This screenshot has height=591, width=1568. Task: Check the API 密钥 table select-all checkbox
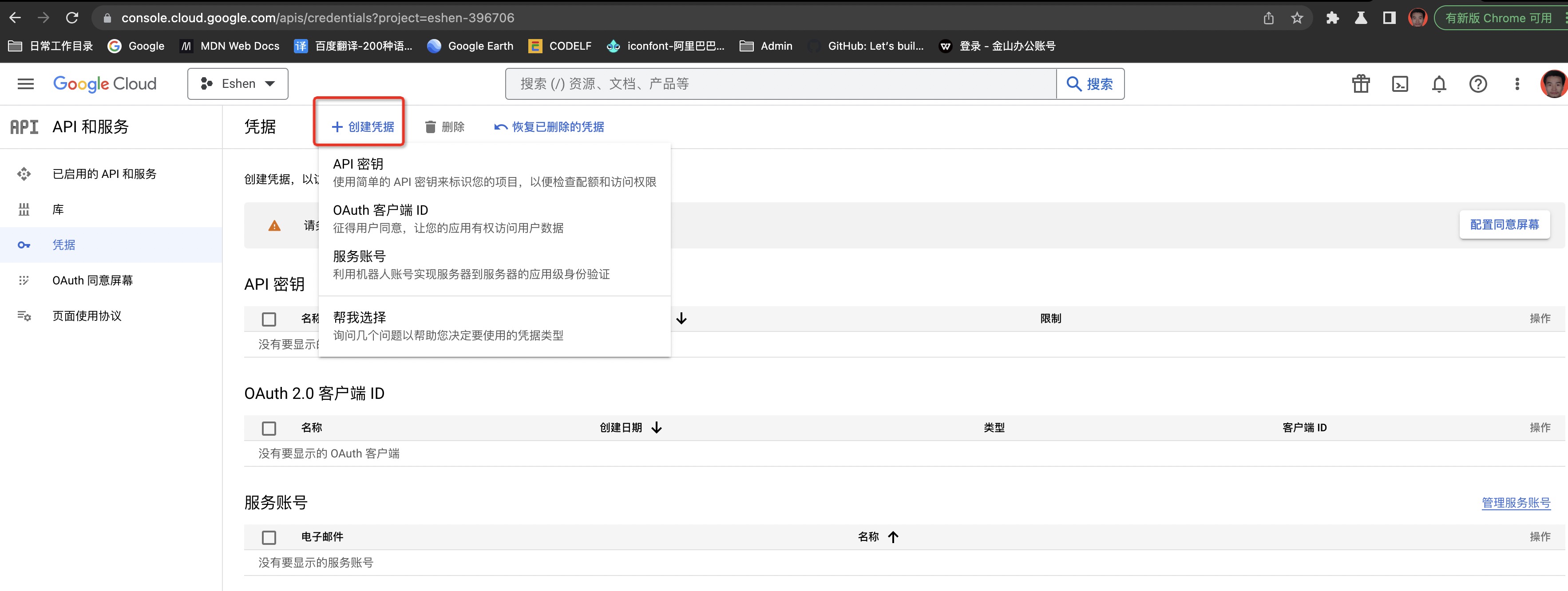click(269, 319)
